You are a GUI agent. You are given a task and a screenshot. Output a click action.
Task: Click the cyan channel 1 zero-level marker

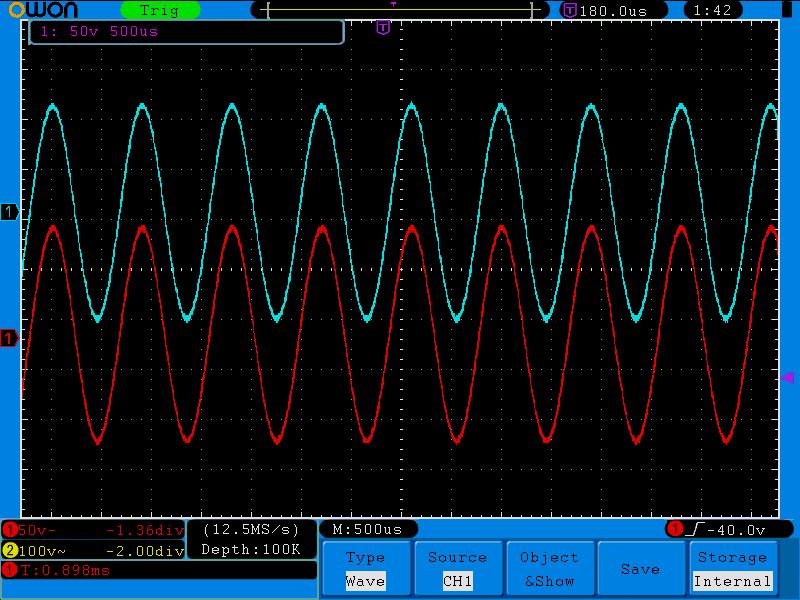9,212
